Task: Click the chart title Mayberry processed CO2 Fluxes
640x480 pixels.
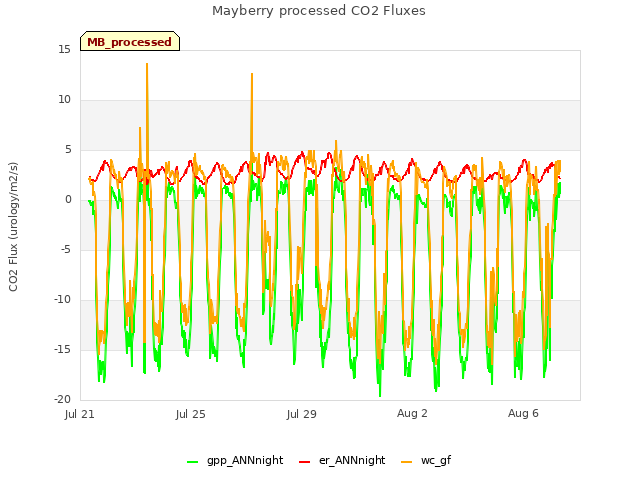Action: pyautogui.click(x=319, y=11)
